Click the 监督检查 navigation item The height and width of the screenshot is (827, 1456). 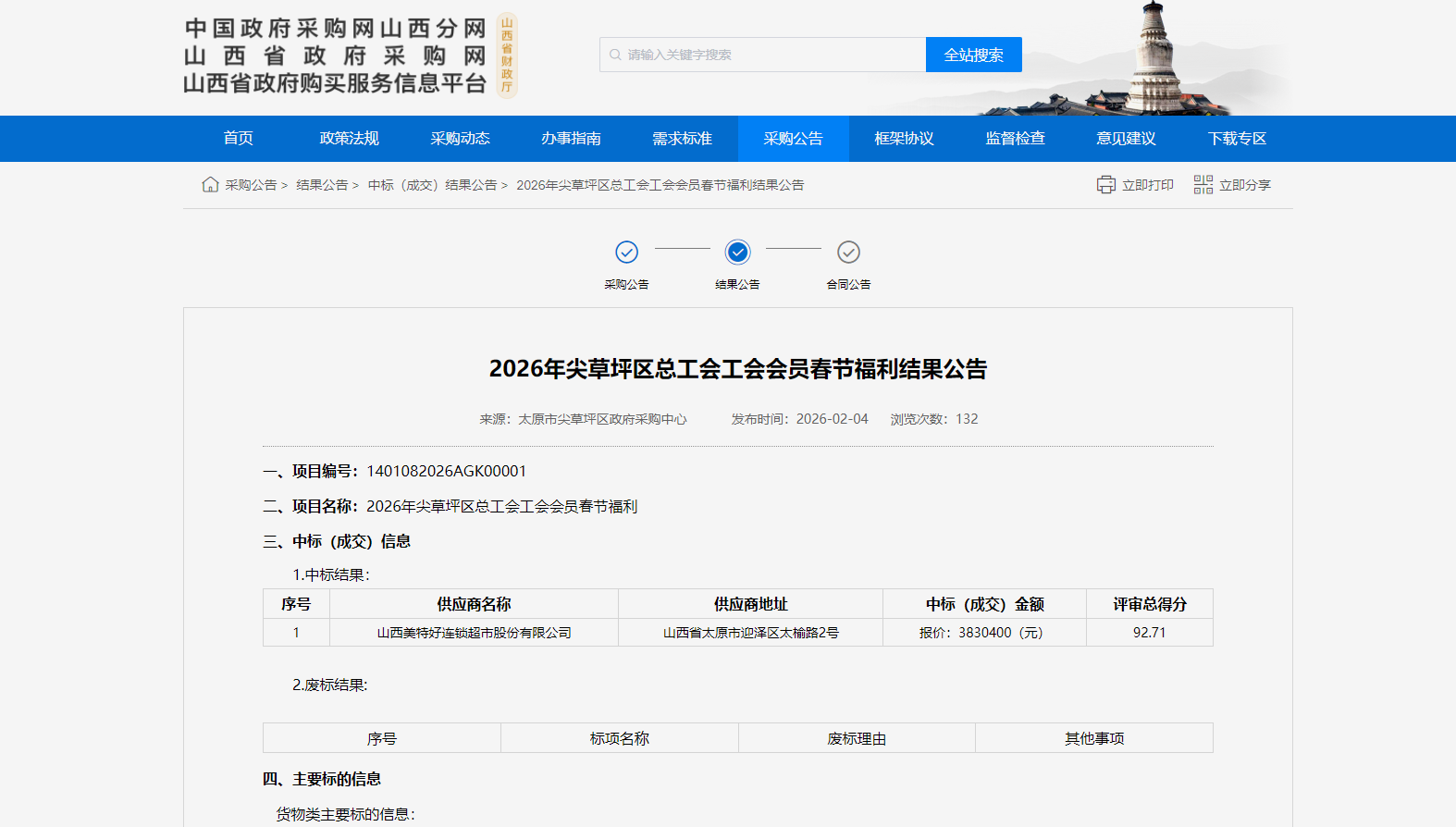(1016, 139)
